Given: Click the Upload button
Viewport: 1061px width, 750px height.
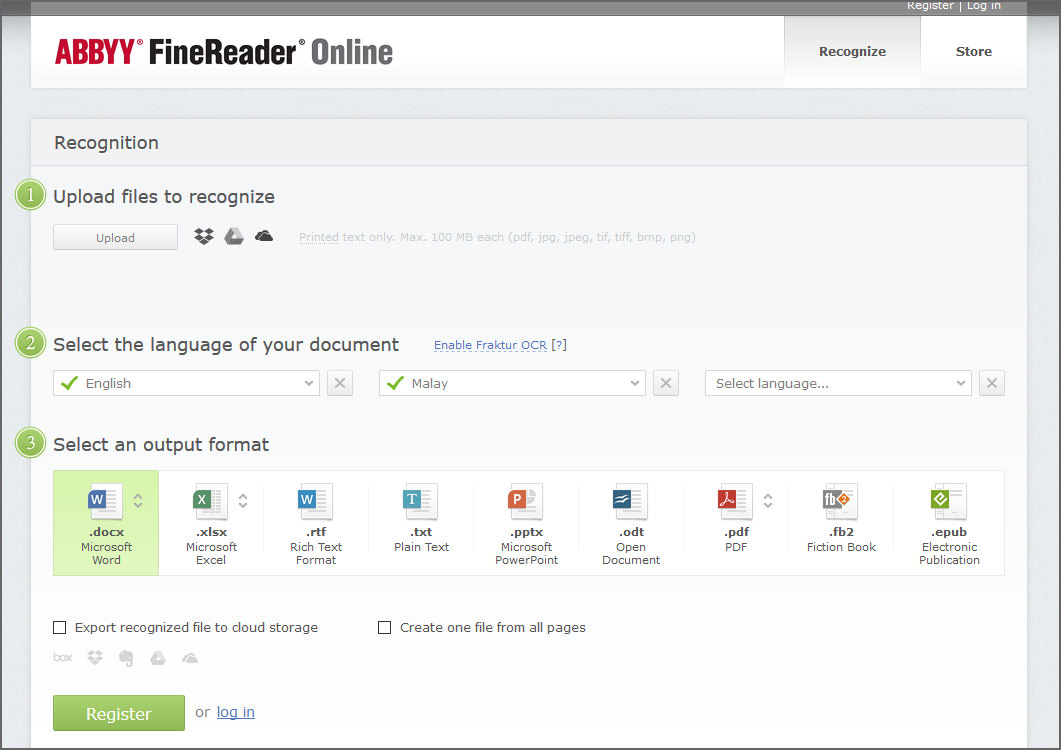Looking at the screenshot, I should 116,238.
